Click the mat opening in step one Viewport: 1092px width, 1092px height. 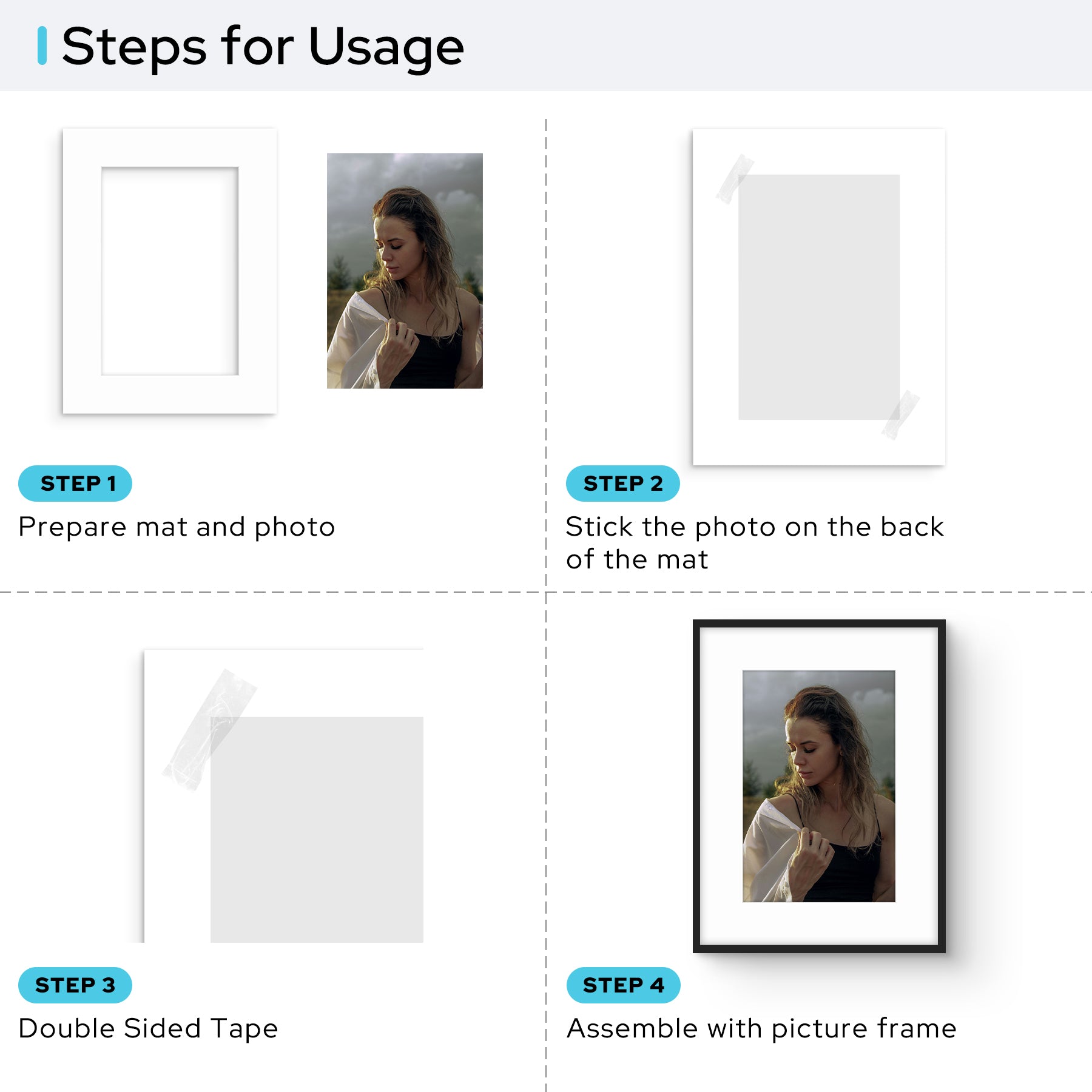click(170, 271)
